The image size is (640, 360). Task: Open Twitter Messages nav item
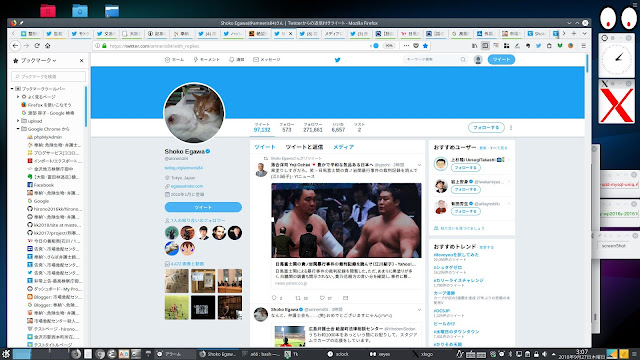[267, 60]
